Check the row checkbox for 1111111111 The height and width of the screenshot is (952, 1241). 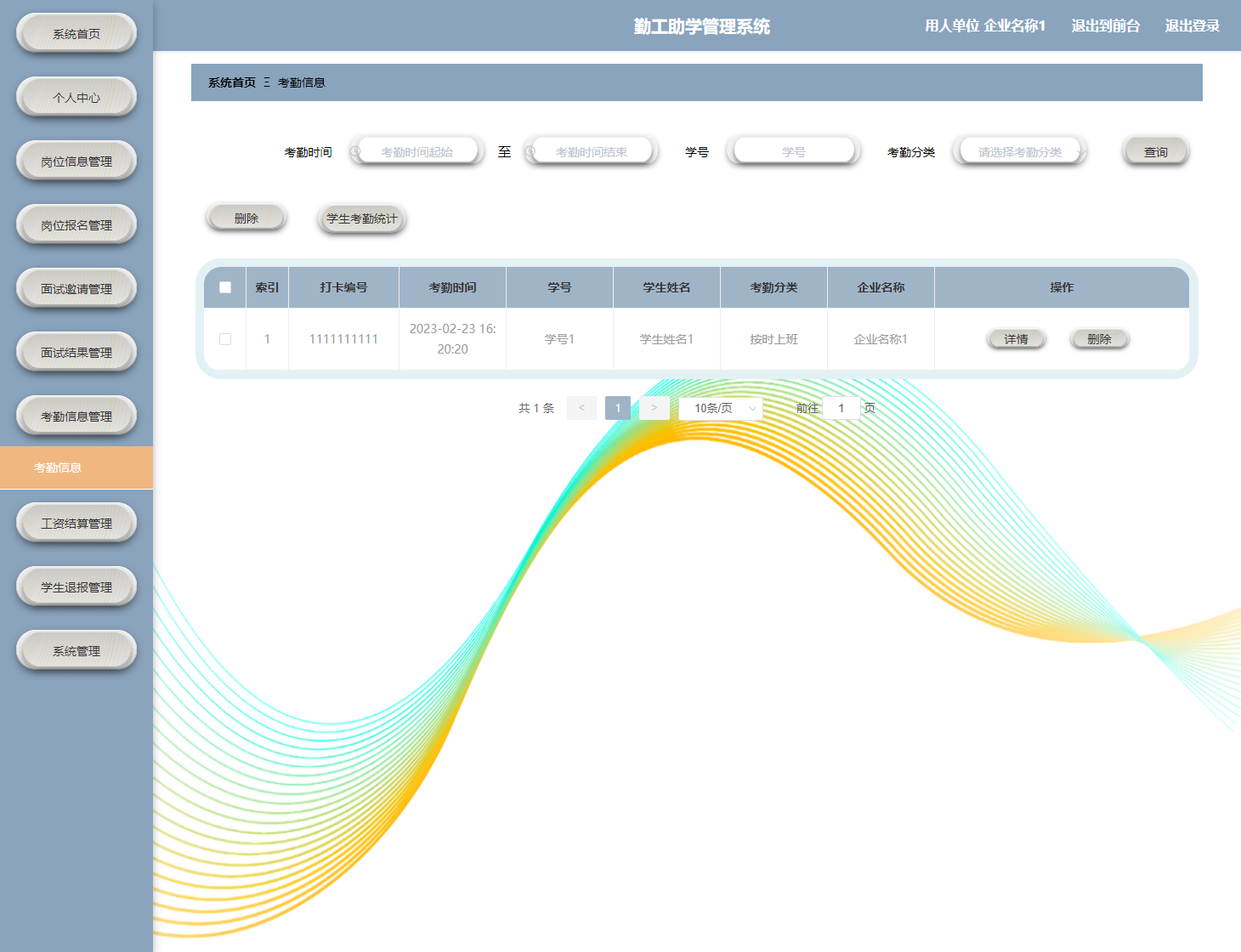225,339
